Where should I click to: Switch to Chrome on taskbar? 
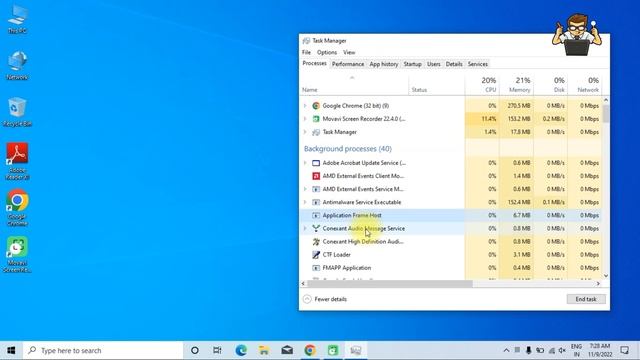pos(310,350)
